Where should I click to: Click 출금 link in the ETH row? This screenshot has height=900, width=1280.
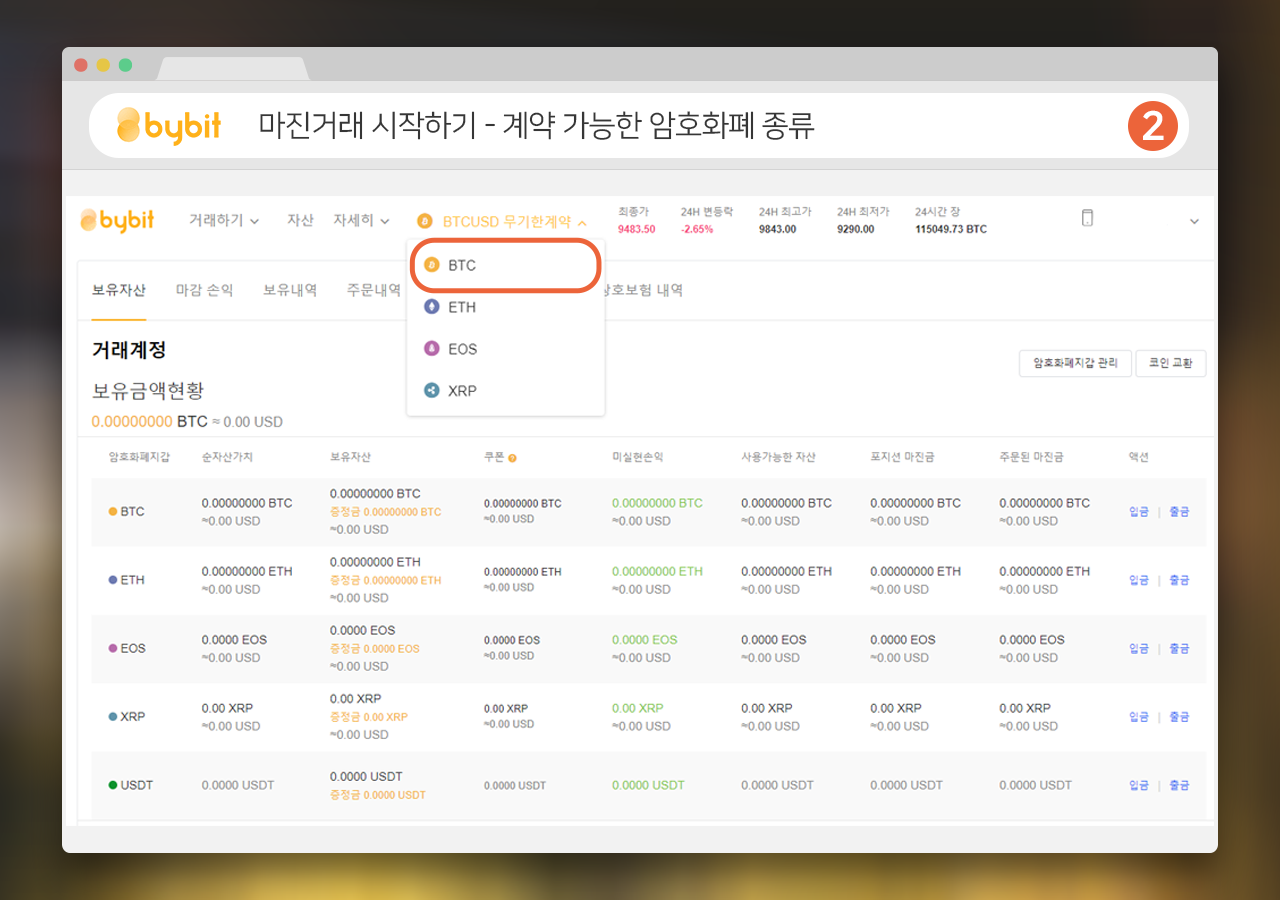point(1179,580)
